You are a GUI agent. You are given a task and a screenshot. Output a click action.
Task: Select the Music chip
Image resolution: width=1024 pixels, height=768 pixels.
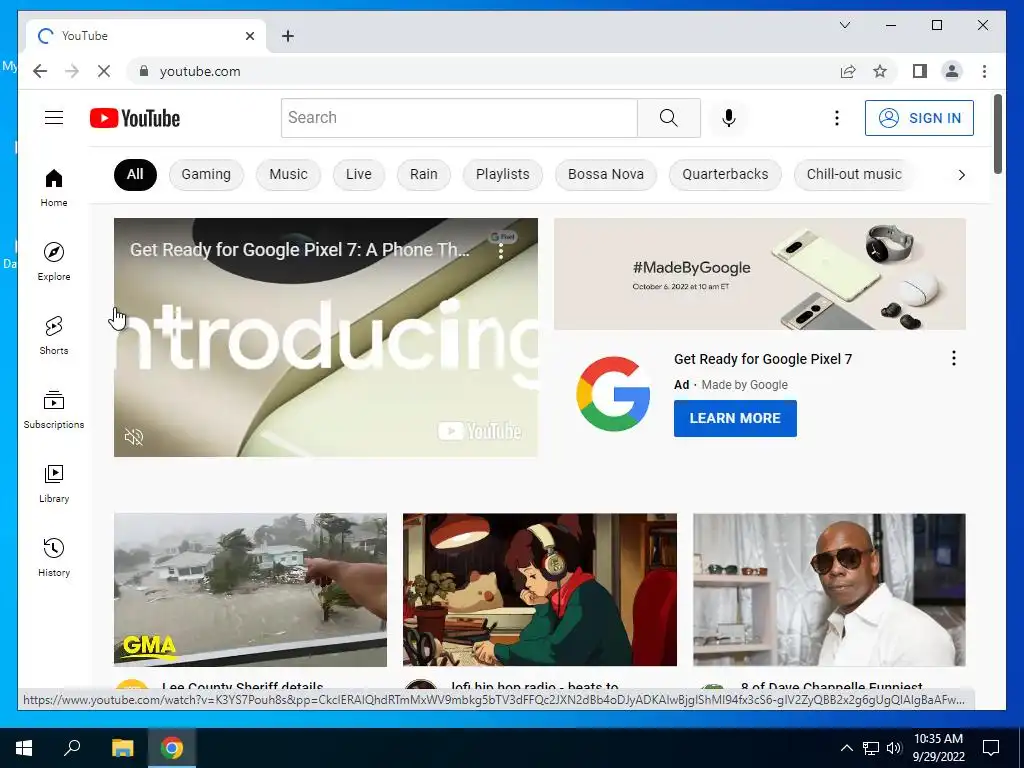pos(288,174)
